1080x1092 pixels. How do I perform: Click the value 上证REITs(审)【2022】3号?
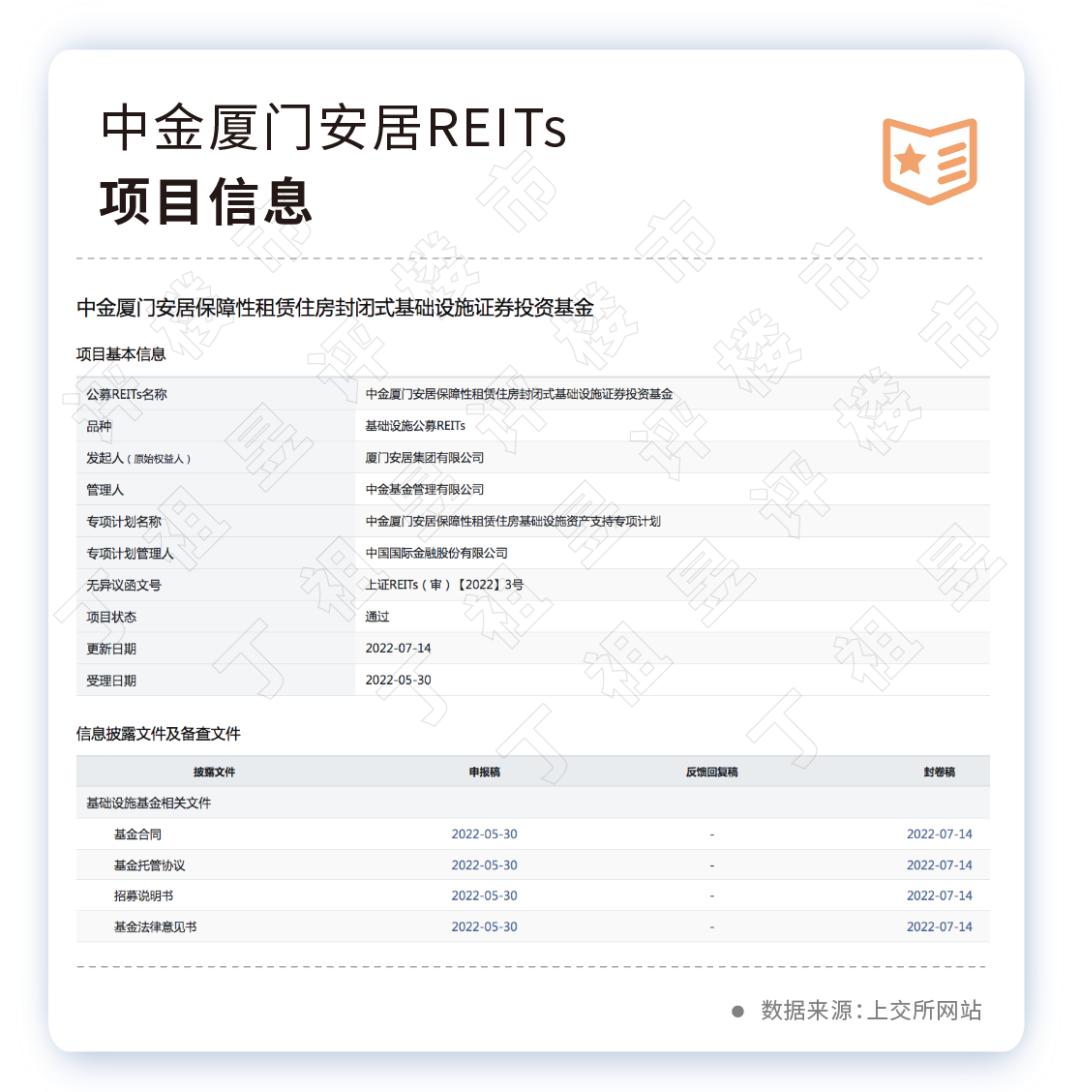(444, 585)
